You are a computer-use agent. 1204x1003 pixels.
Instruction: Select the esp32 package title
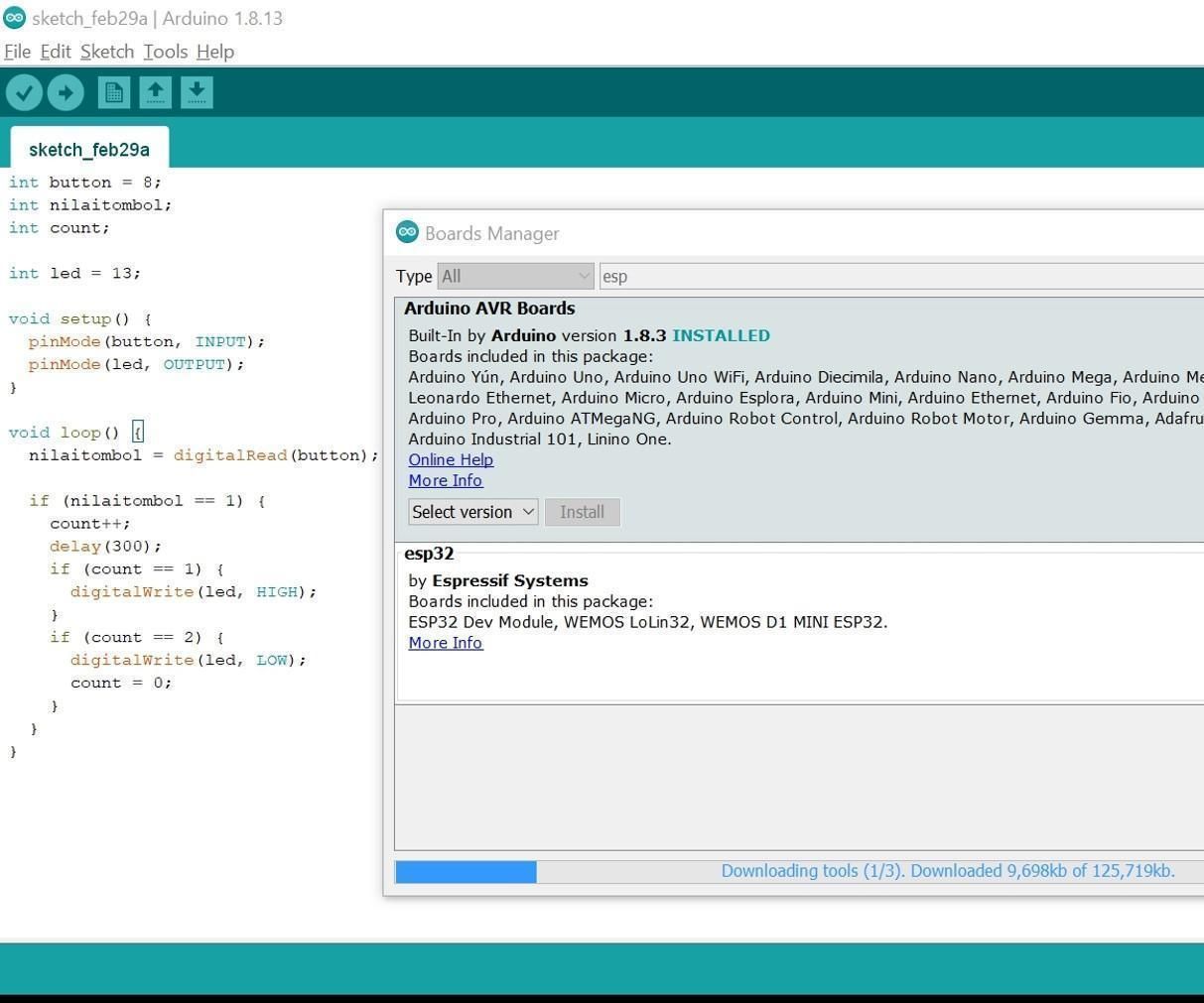429,554
